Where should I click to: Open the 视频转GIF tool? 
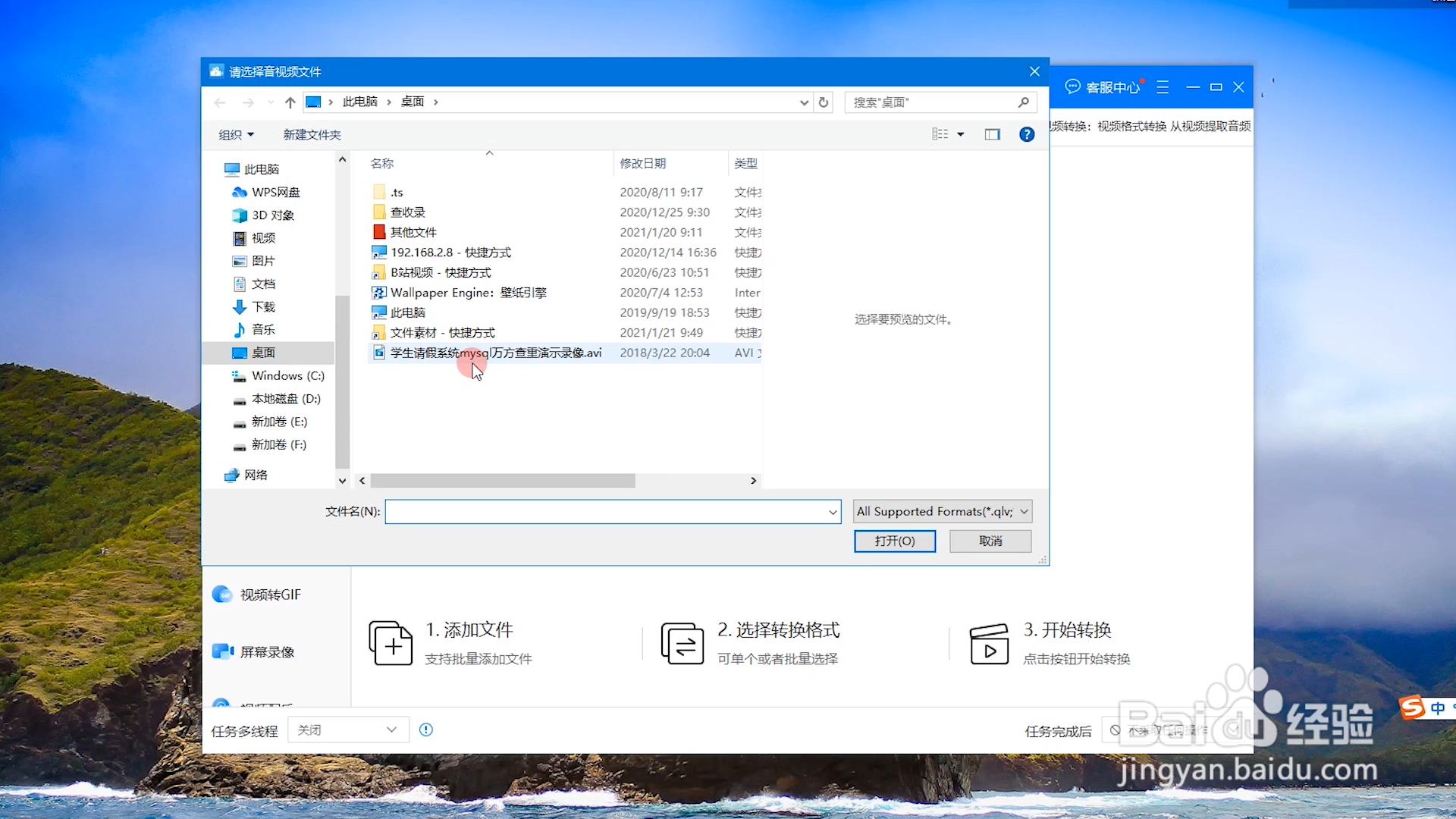click(258, 595)
